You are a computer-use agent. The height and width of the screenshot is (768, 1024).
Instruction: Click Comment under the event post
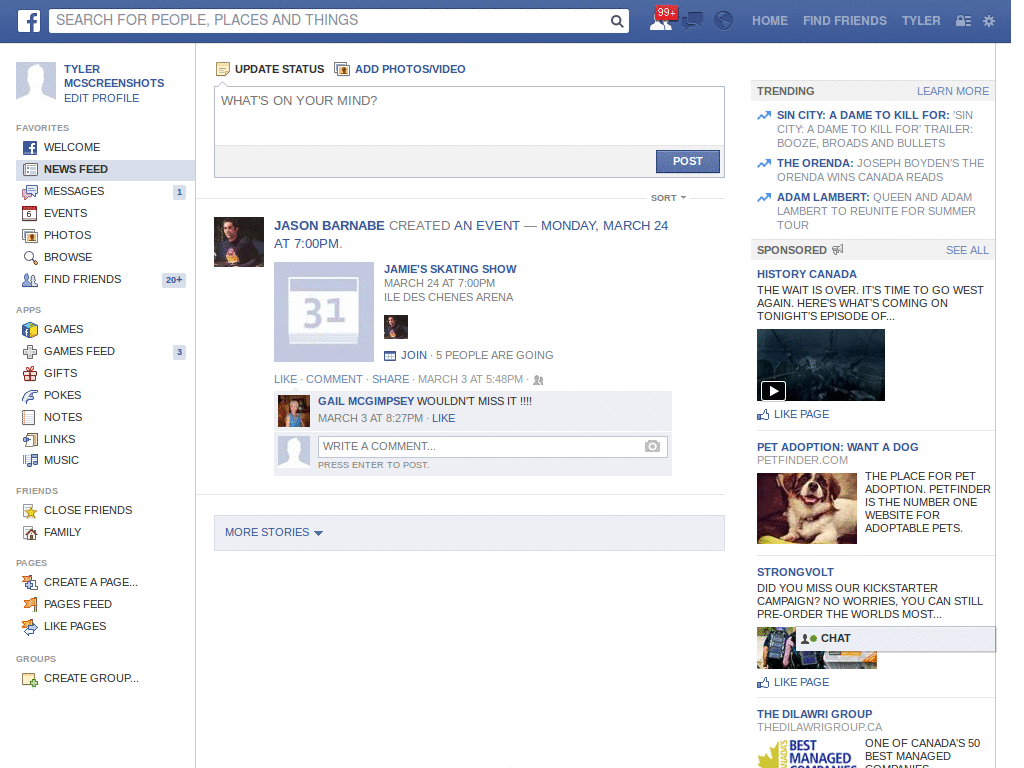click(334, 379)
